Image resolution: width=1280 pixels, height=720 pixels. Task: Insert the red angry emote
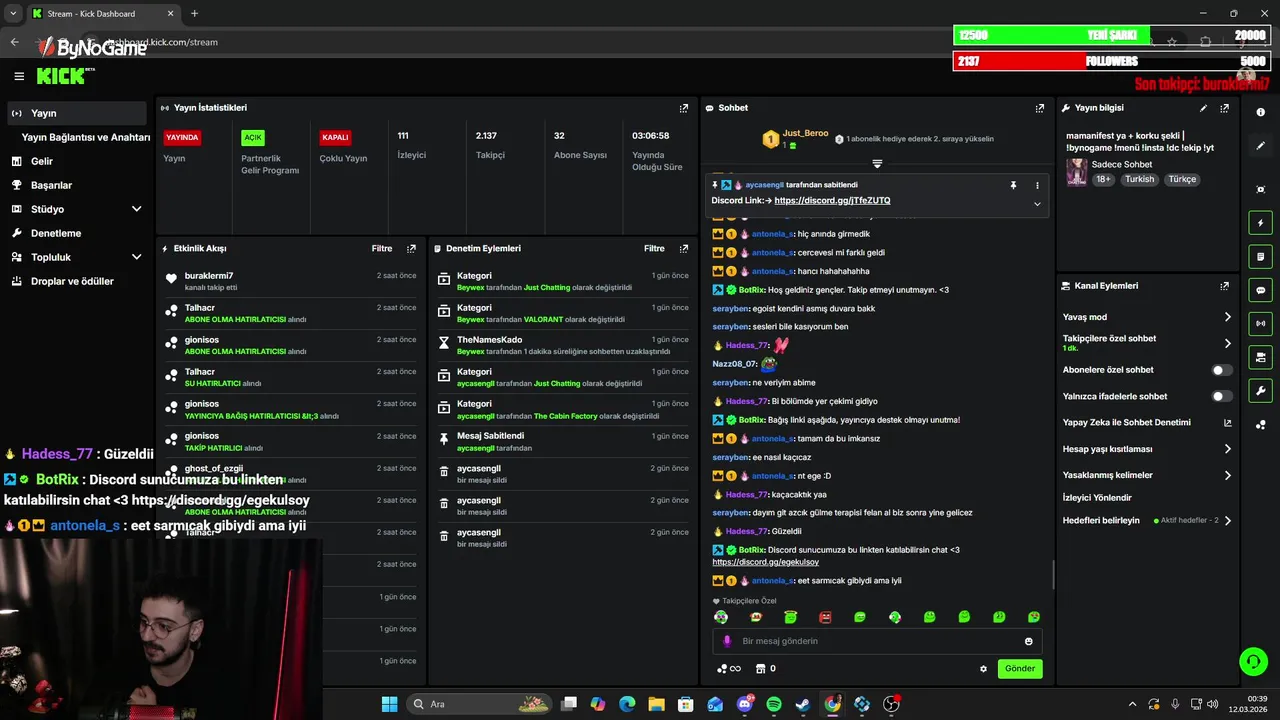[x=825, y=617]
